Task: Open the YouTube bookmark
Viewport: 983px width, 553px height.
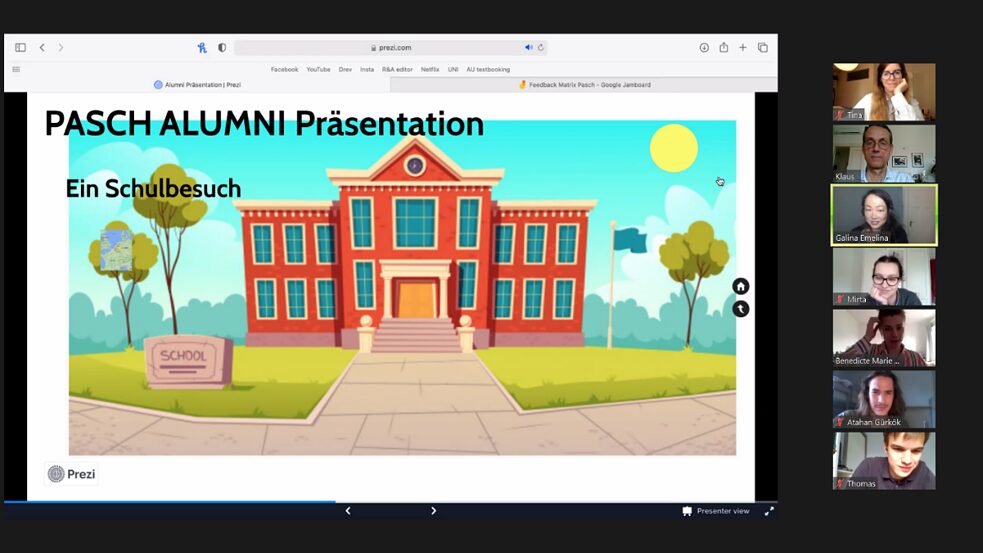Action: pos(318,69)
